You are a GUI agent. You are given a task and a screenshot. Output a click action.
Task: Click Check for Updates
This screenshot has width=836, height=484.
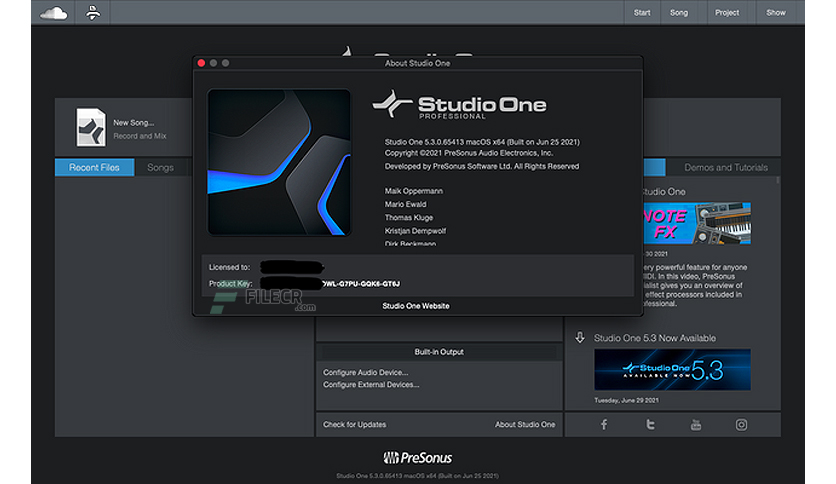coord(355,424)
